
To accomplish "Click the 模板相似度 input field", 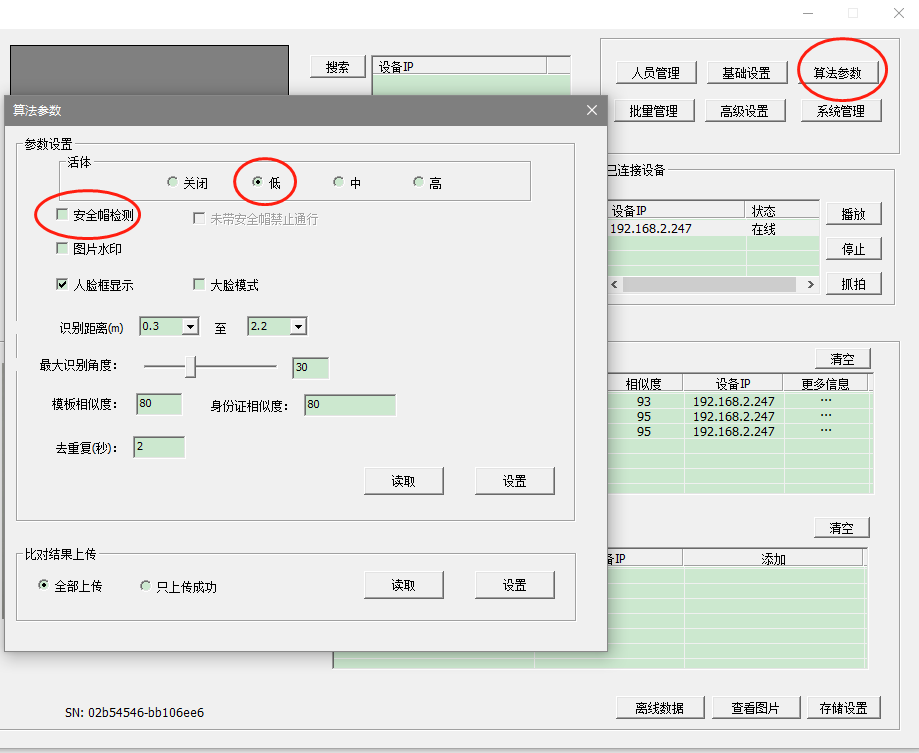I will point(159,404).
